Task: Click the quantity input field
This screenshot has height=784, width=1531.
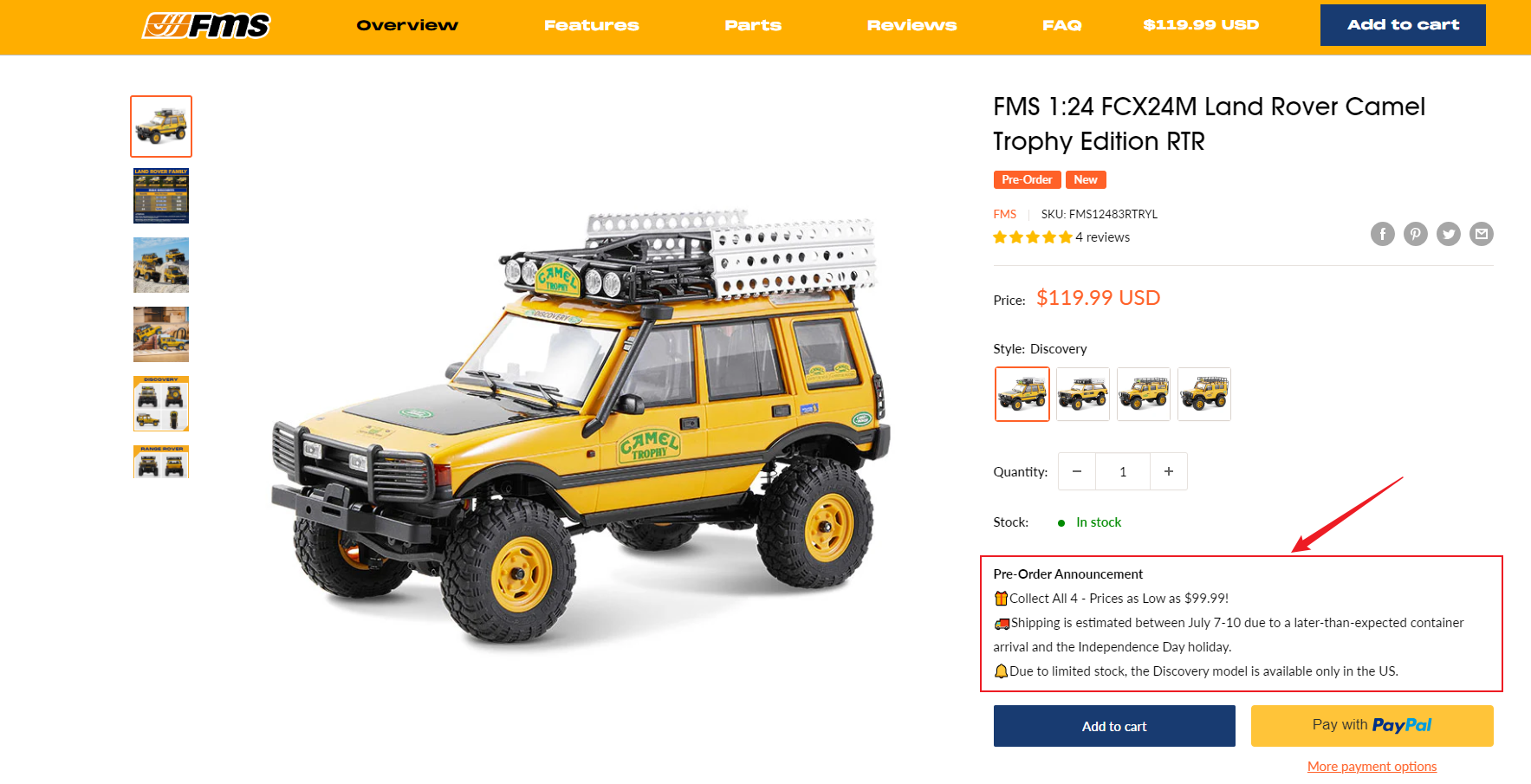Action: pyautogui.click(x=1123, y=471)
